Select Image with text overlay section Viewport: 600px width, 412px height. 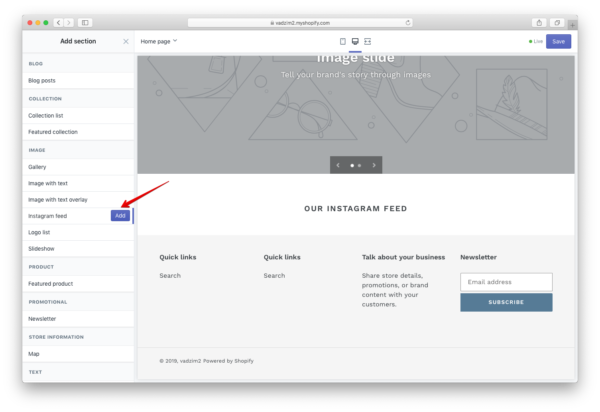point(58,199)
